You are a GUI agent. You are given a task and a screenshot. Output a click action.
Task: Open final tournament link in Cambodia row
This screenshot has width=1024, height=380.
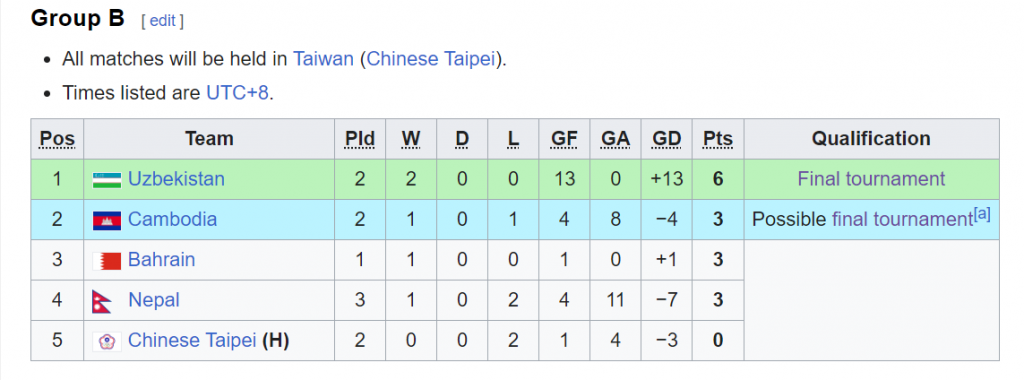click(903, 219)
